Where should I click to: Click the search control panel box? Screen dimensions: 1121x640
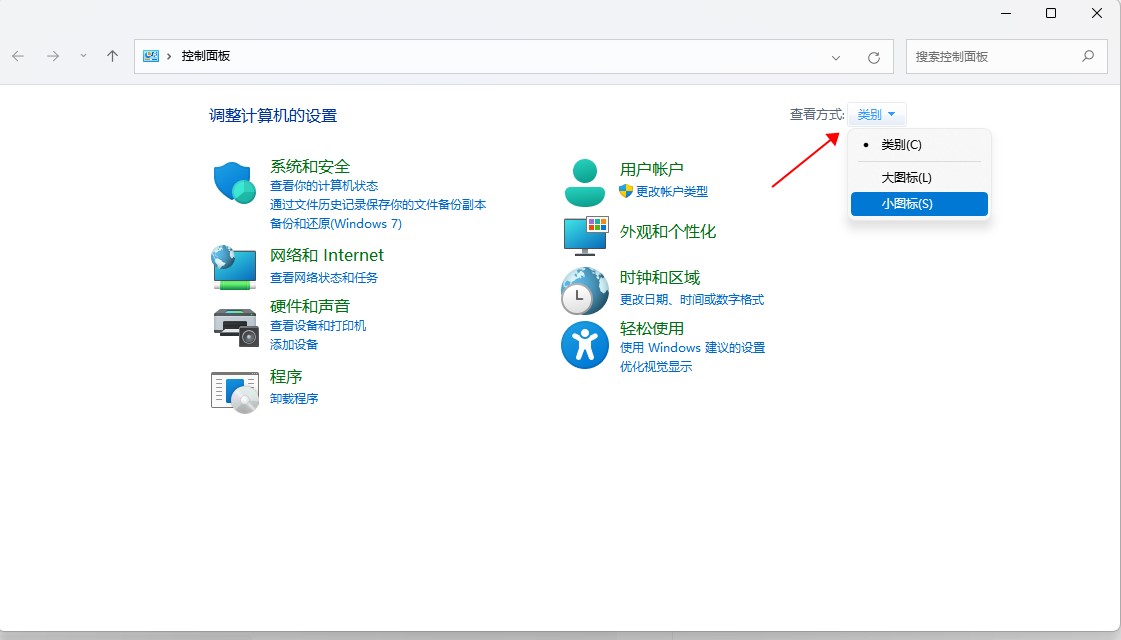click(x=994, y=57)
